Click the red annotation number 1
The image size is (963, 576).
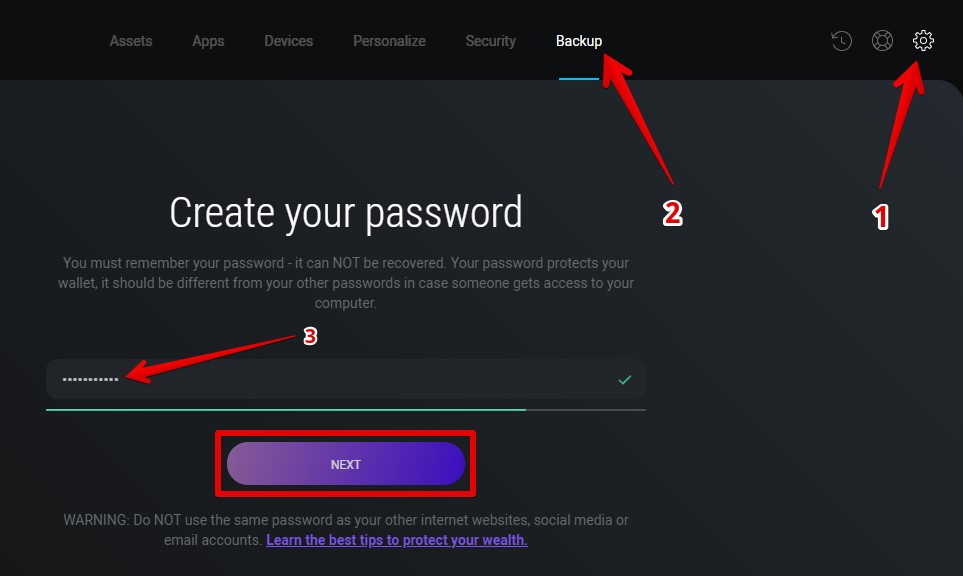click(881, 218)
